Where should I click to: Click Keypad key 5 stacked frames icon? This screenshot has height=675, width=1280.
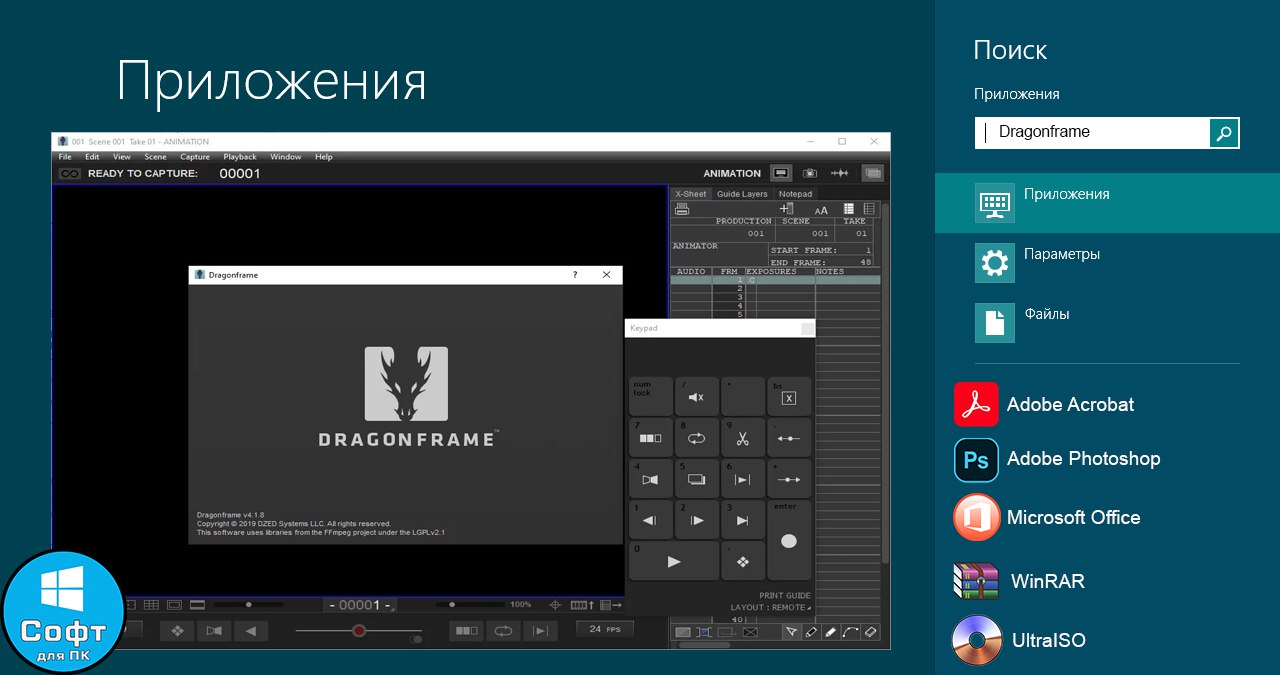pos(697,479)
